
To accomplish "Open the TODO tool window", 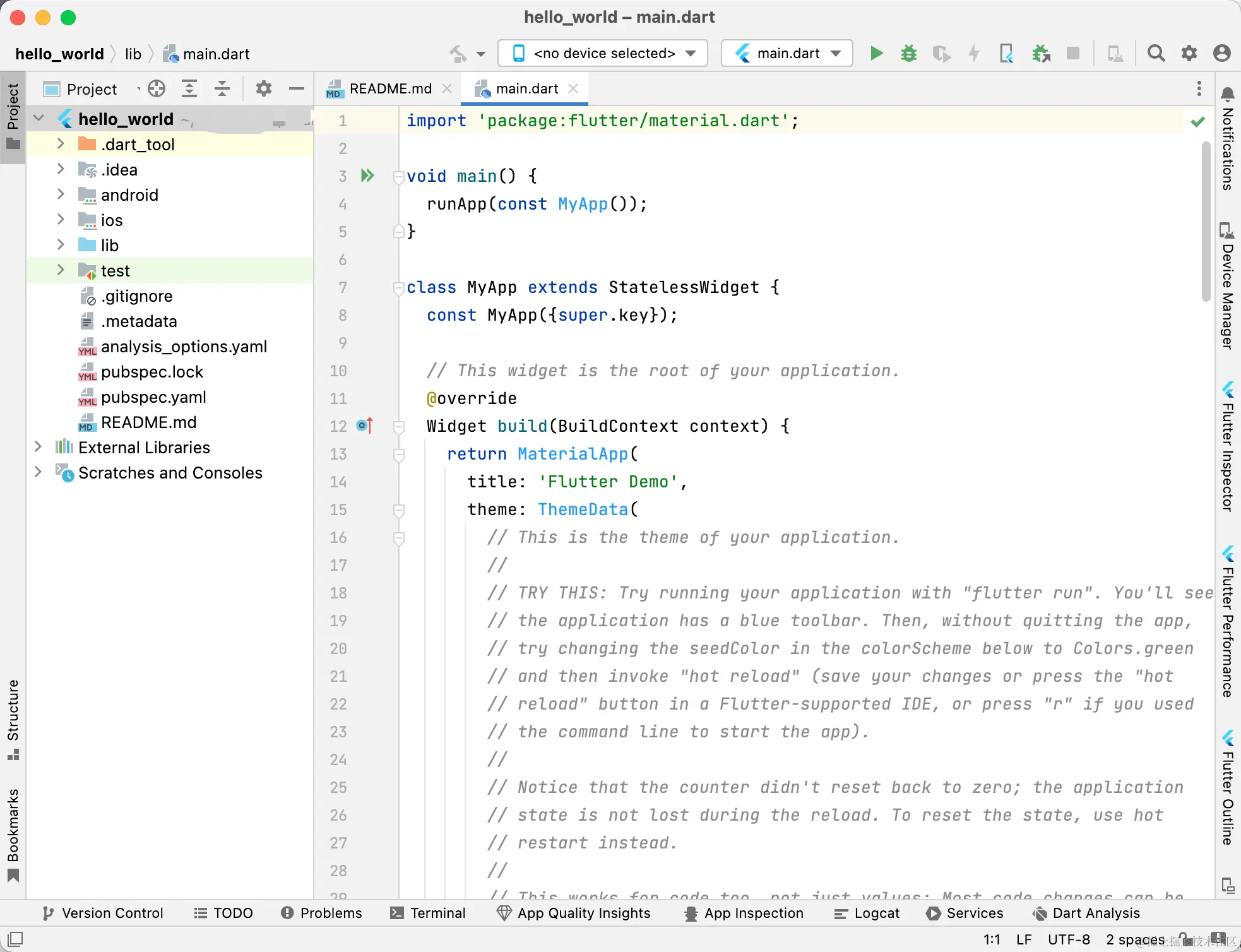I will pyautogui.click(x=223, y=913).
